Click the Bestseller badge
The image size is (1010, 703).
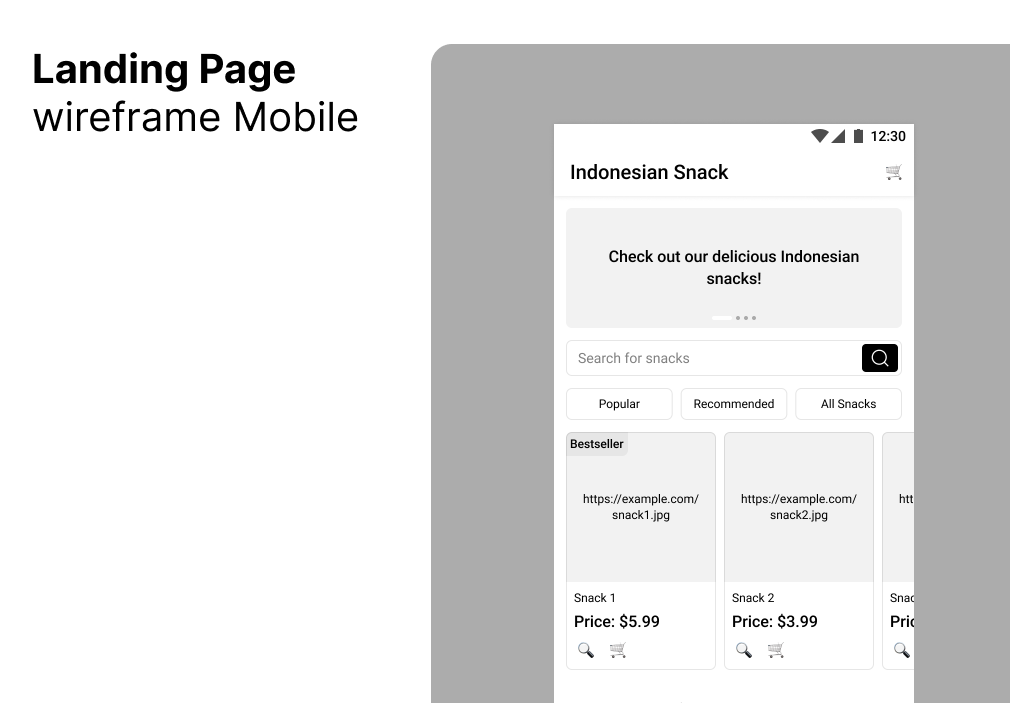[x=596, y=444]
